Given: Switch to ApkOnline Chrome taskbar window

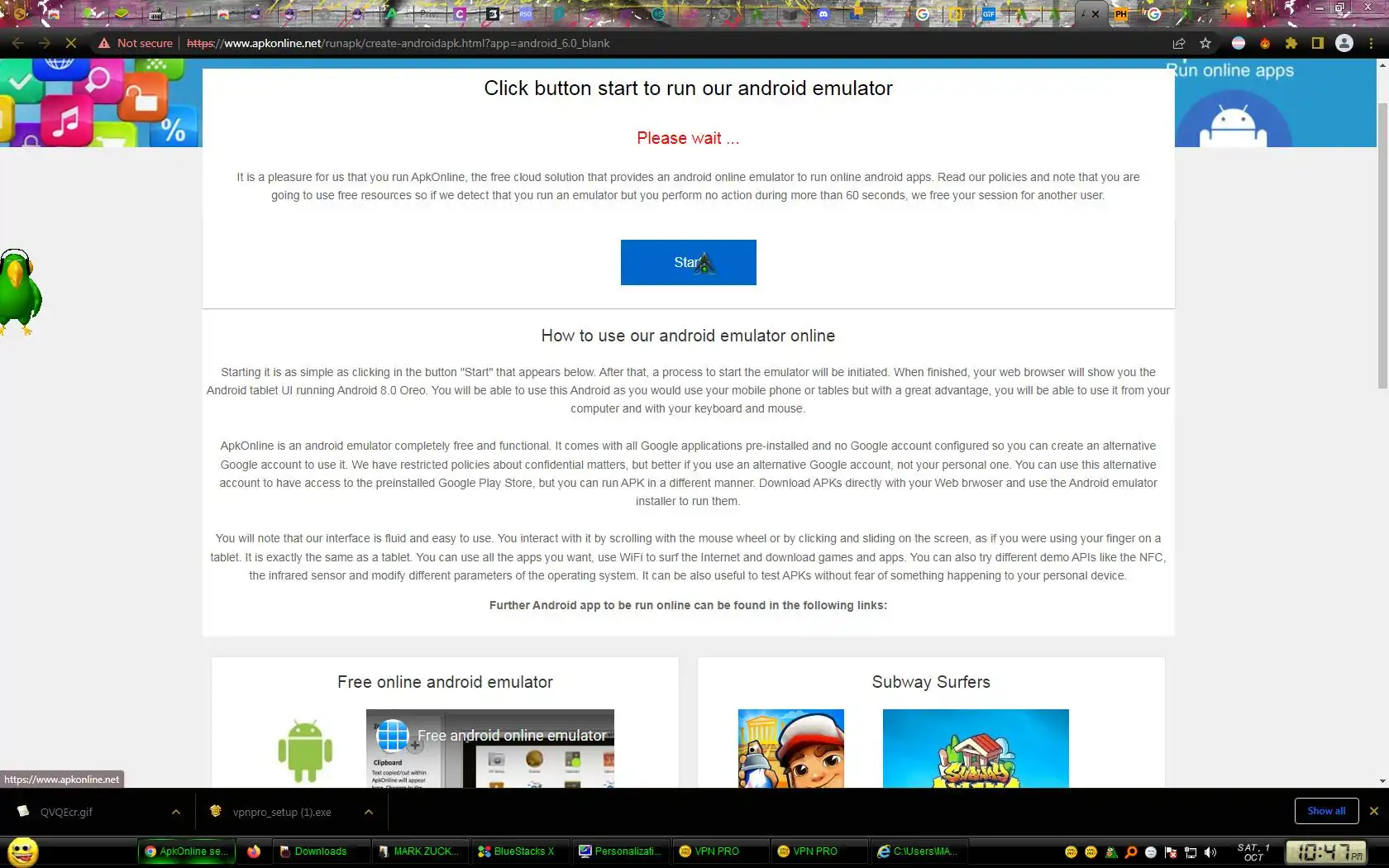Looking at the screenshot, I should [187, 851].
